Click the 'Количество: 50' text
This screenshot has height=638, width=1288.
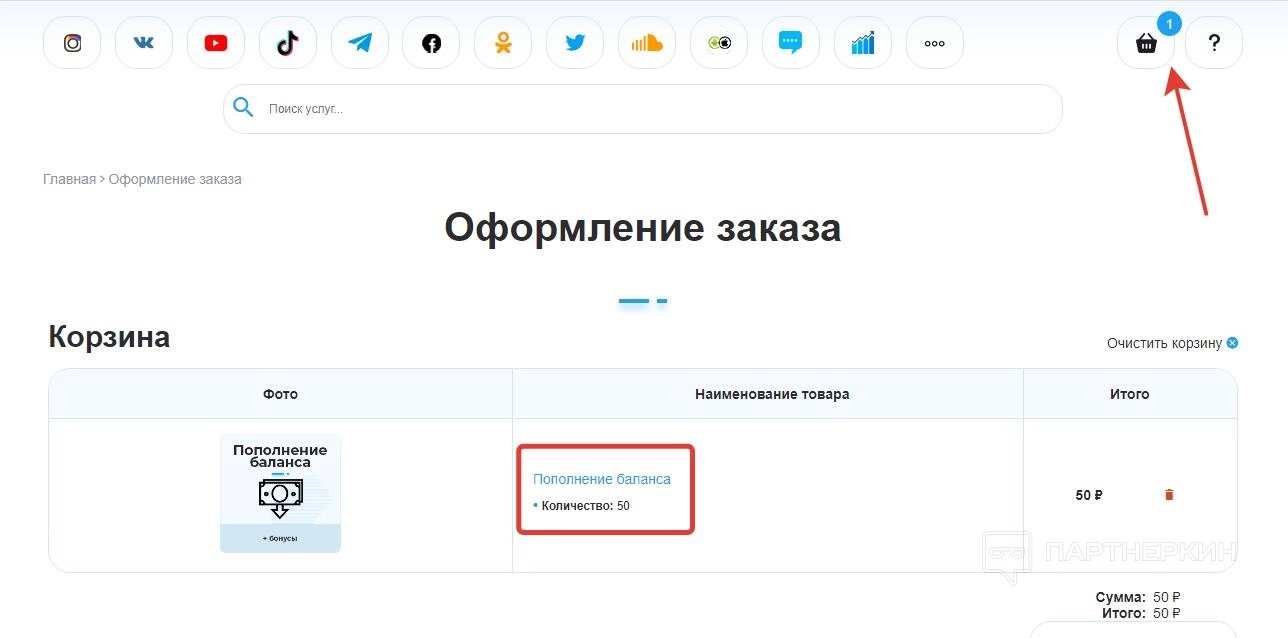pyautogui.click(x=586, y=506)
